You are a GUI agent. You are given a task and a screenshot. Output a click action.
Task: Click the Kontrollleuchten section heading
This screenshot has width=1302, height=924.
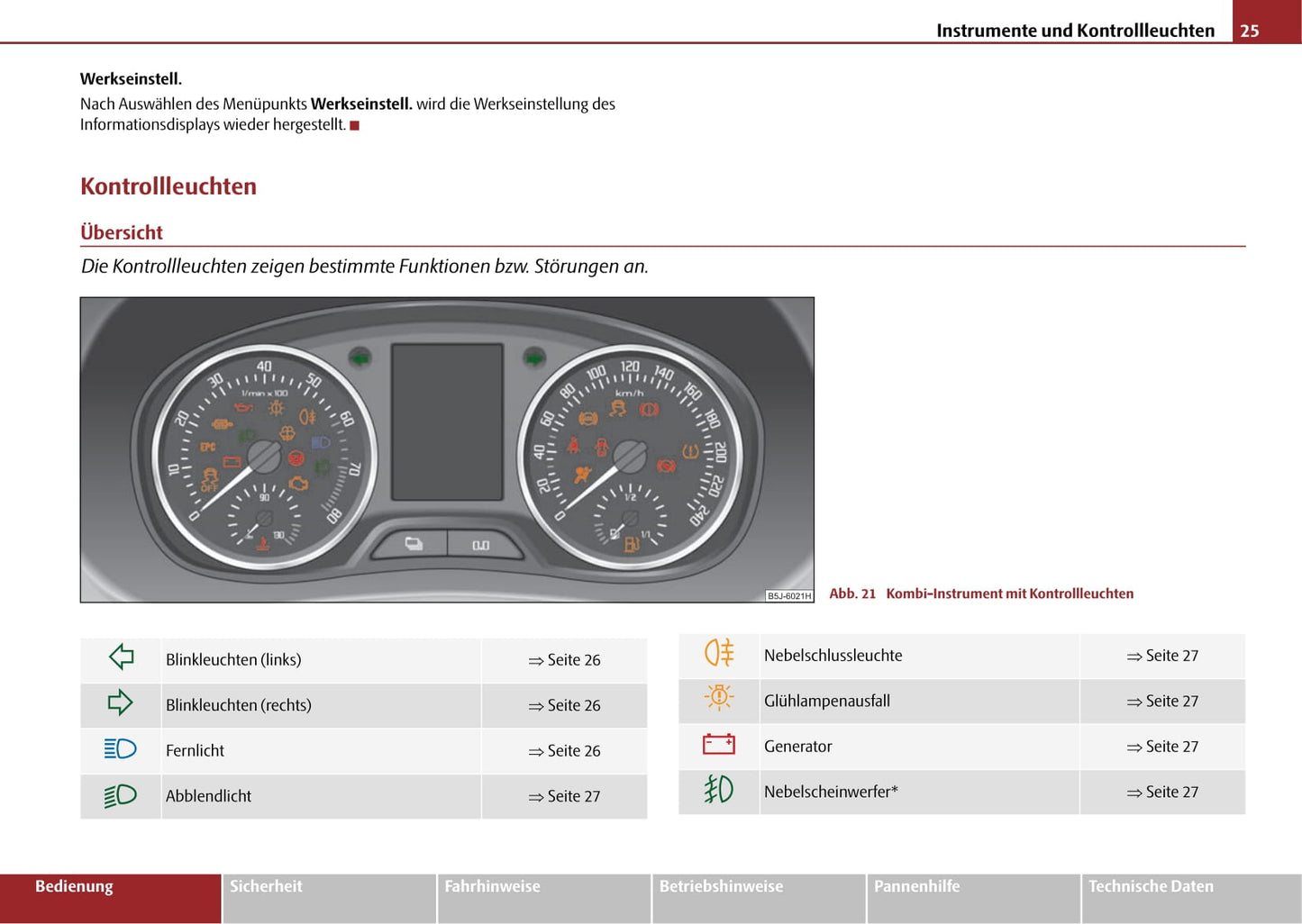coord(168,186)
